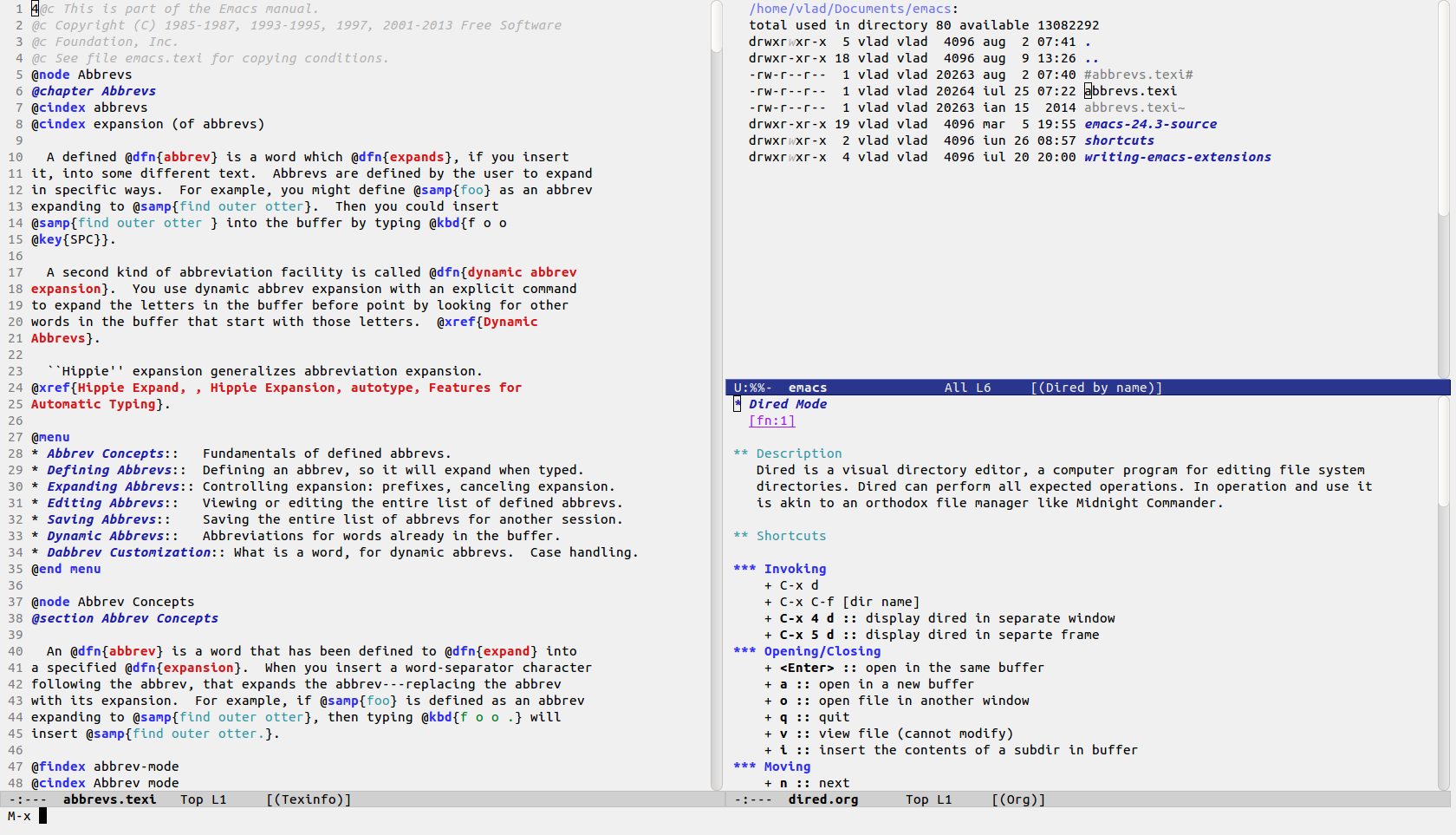Select the Saving Abbrevs menu entry
Image resolution: width=1456 pixels, height=835 pixels.
pos(101,519)
